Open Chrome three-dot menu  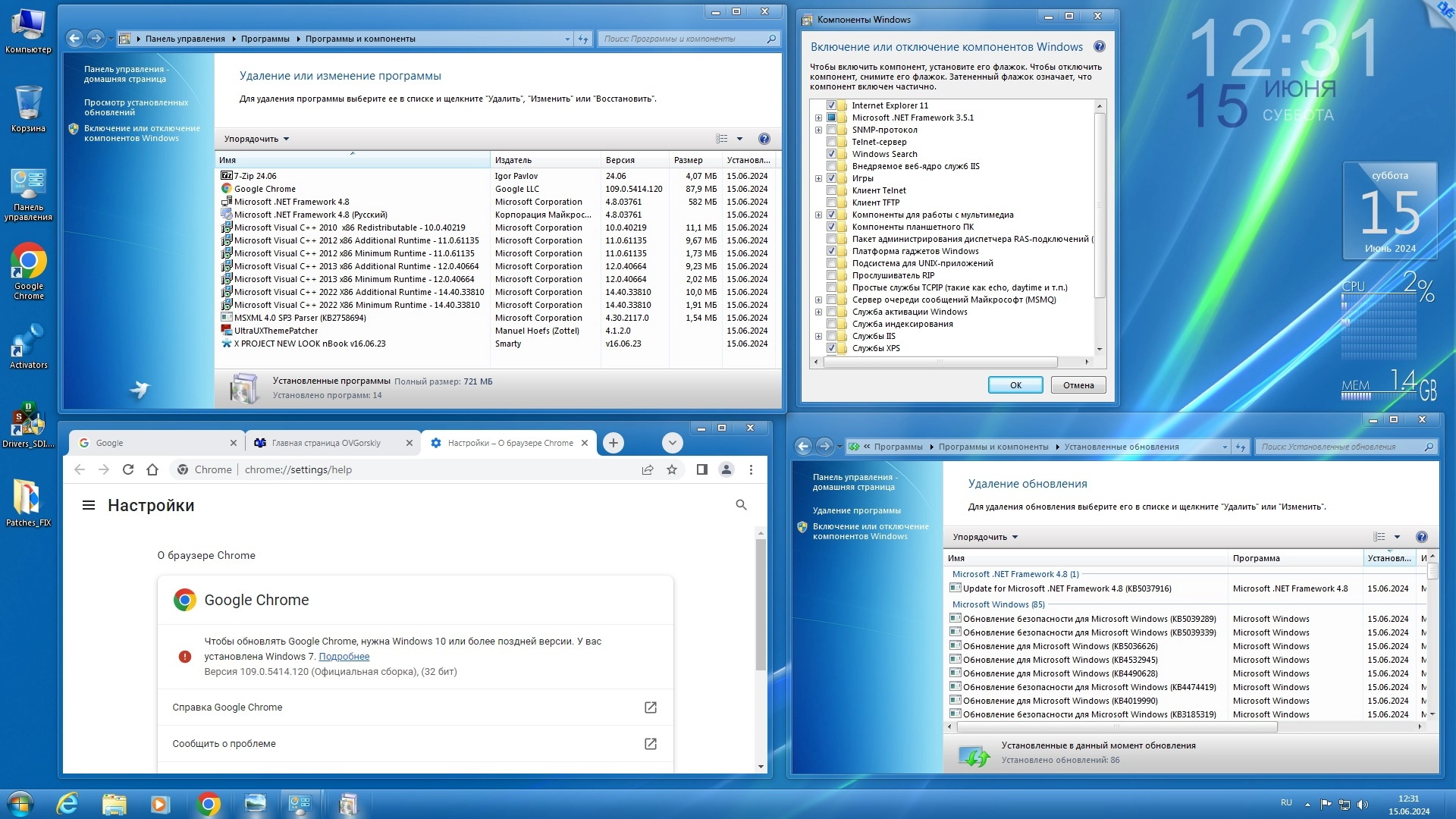(751, 469)
